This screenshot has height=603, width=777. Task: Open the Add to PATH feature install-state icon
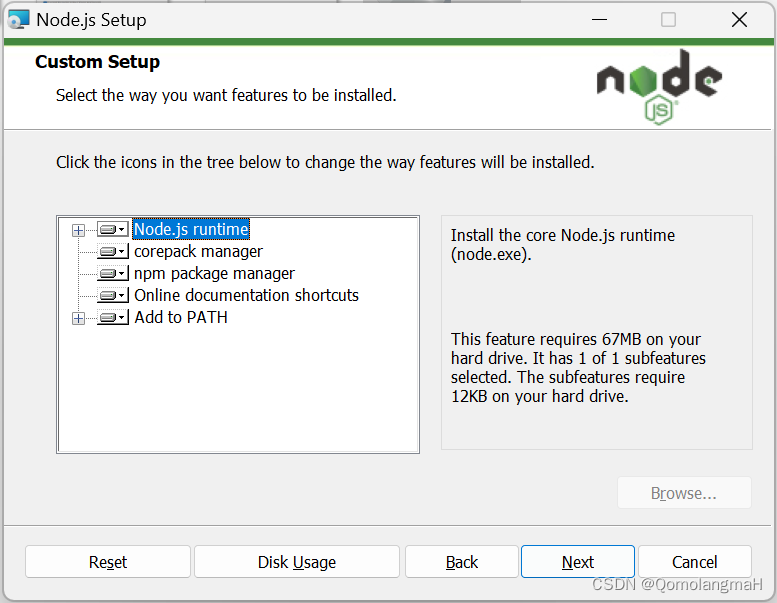point(113,317)
